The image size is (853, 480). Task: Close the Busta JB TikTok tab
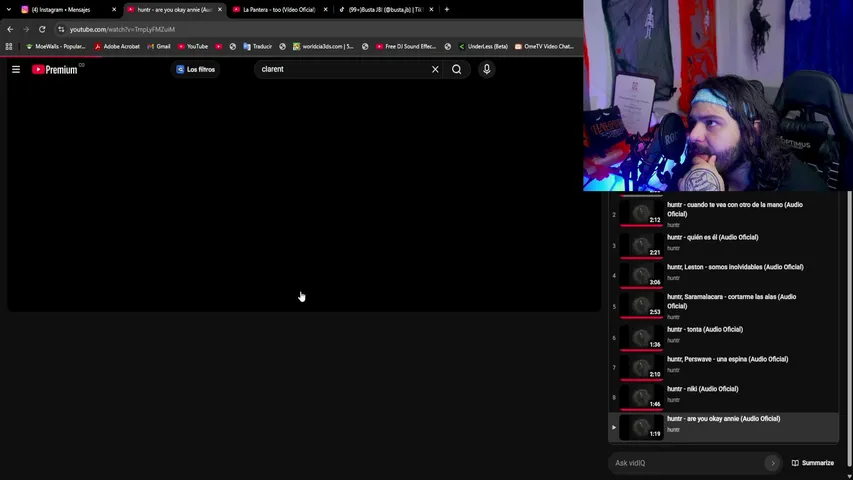point(431,9)
